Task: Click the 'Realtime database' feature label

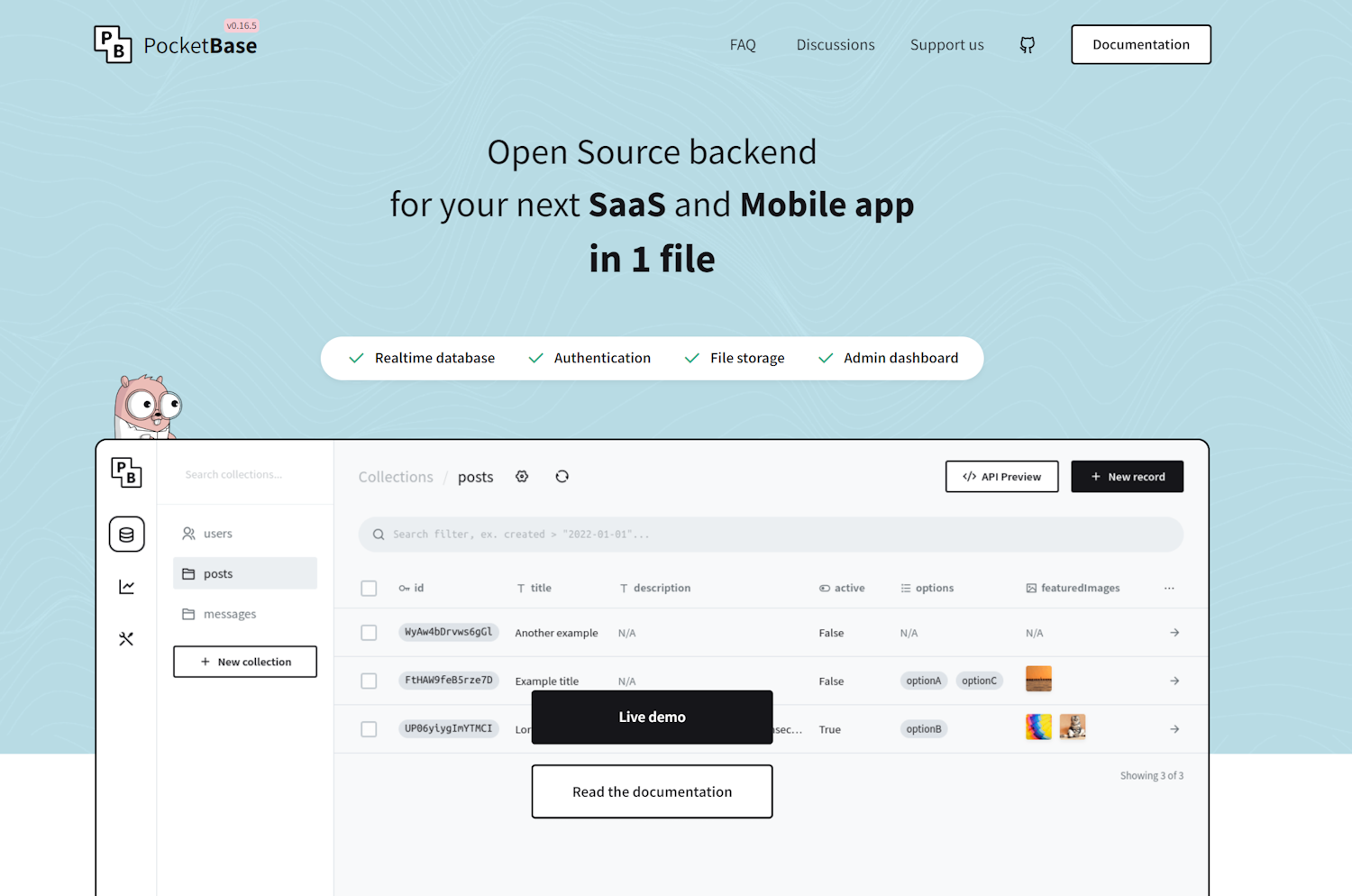Action: tap(434, 358)
